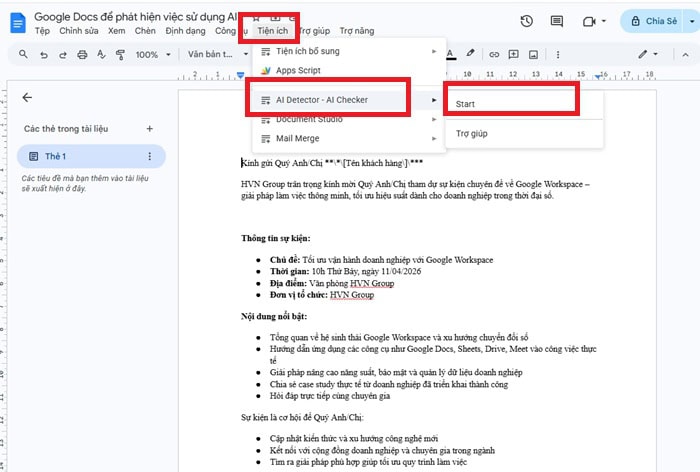Click the Google Docs home icon
700x472 pixels.
(x=16, y=22)
